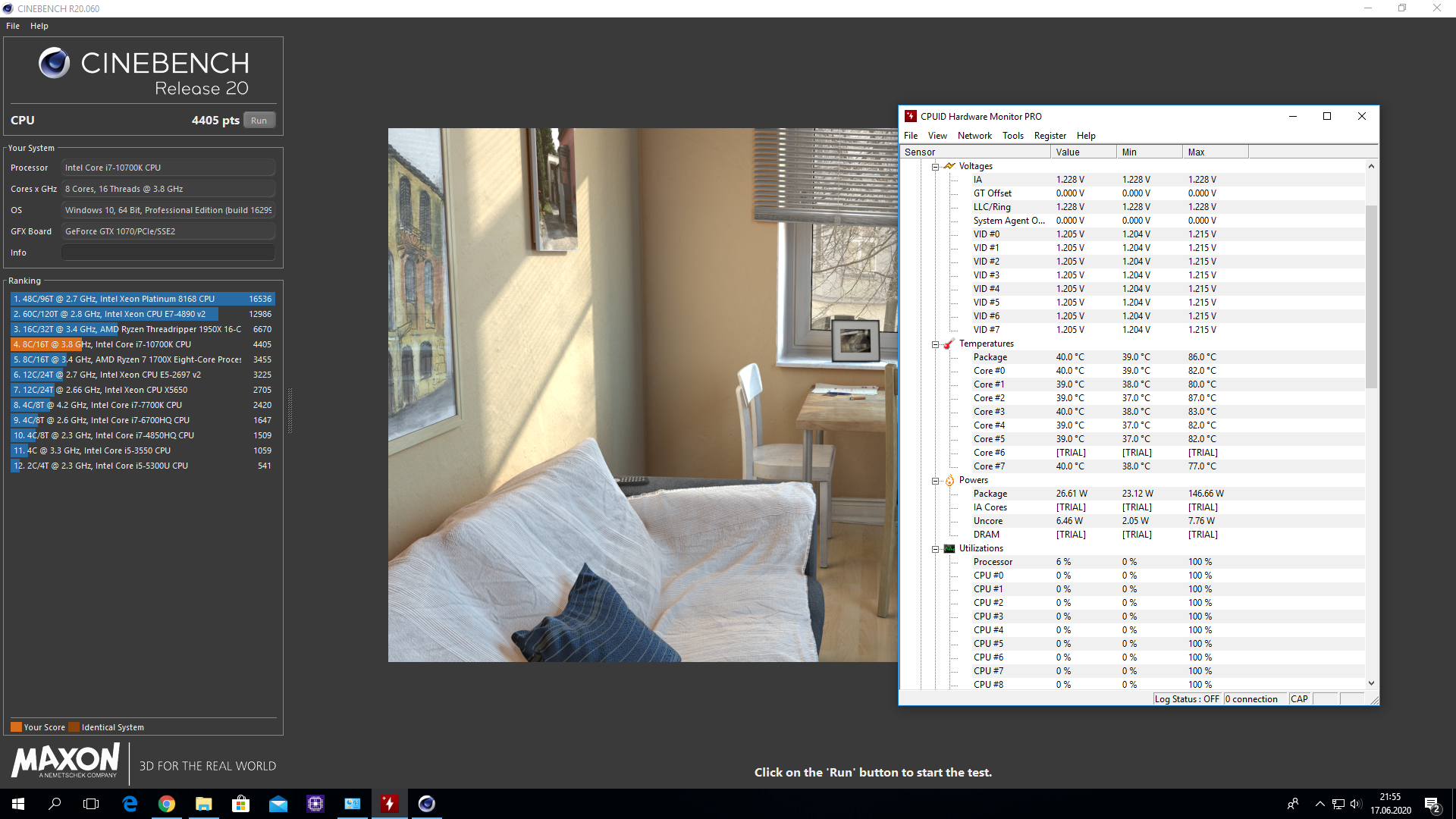Open the File menu in Hardware Monitor
1456x819 pixels.
pyautogui.click(x=911, y=136)
